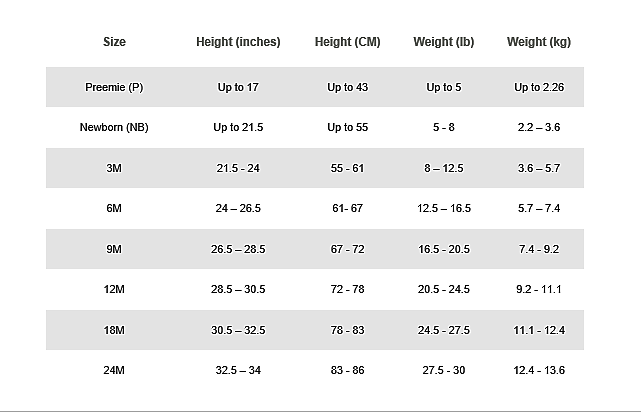Select the Newborn (NB) size label
The width and height of the screenshot is (641, 412).
pyautogui.click(x=114, y=128)
